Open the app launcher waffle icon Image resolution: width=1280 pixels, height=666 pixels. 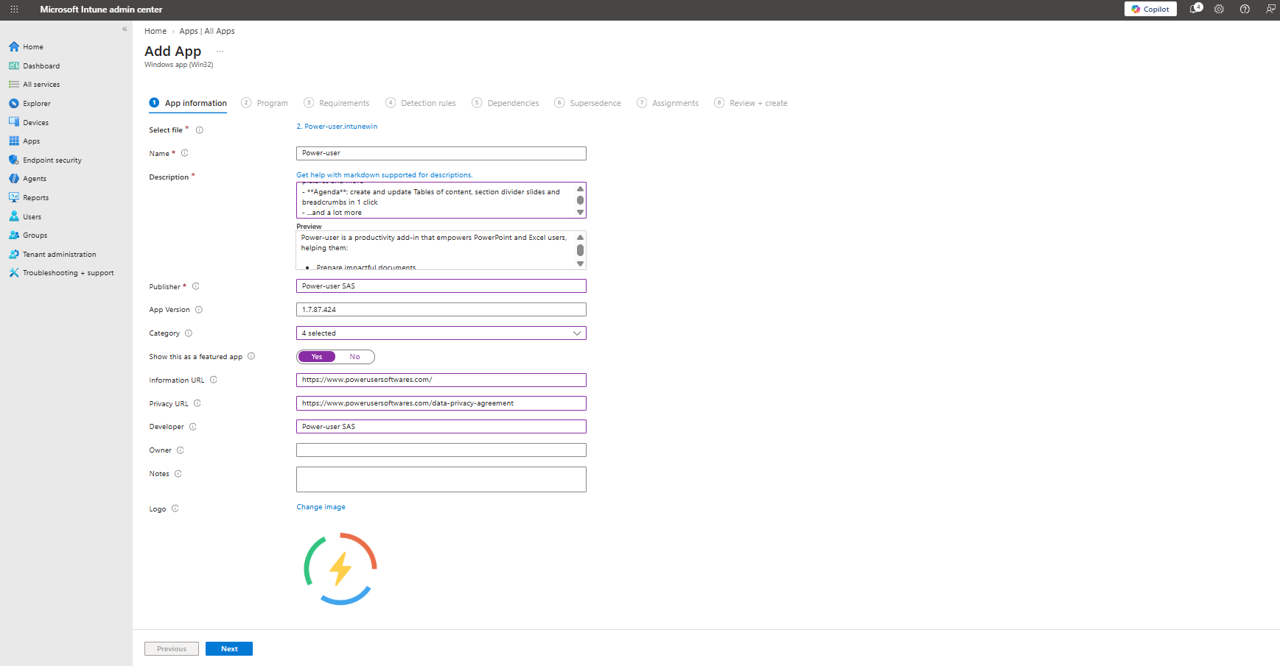click(14, 9)
